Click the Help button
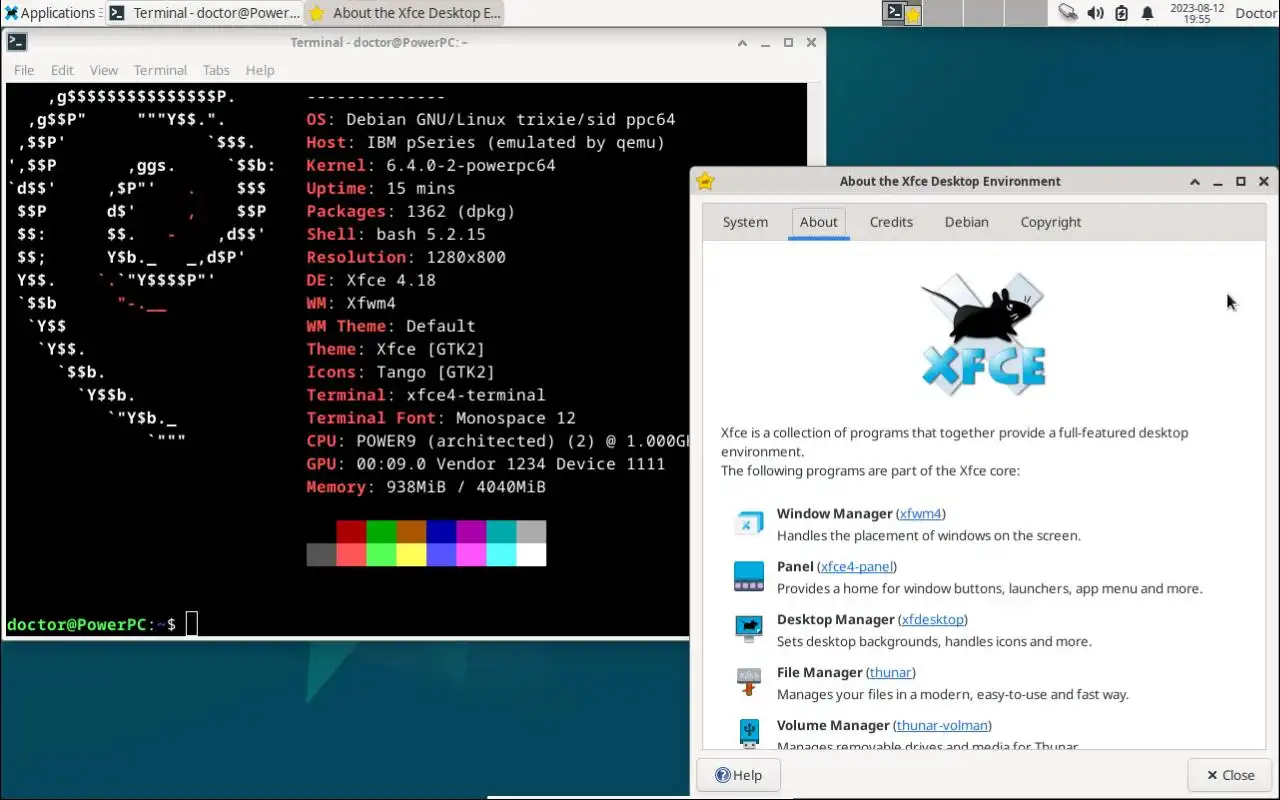This screenshot has height=800, width=1280. [738, 775]
